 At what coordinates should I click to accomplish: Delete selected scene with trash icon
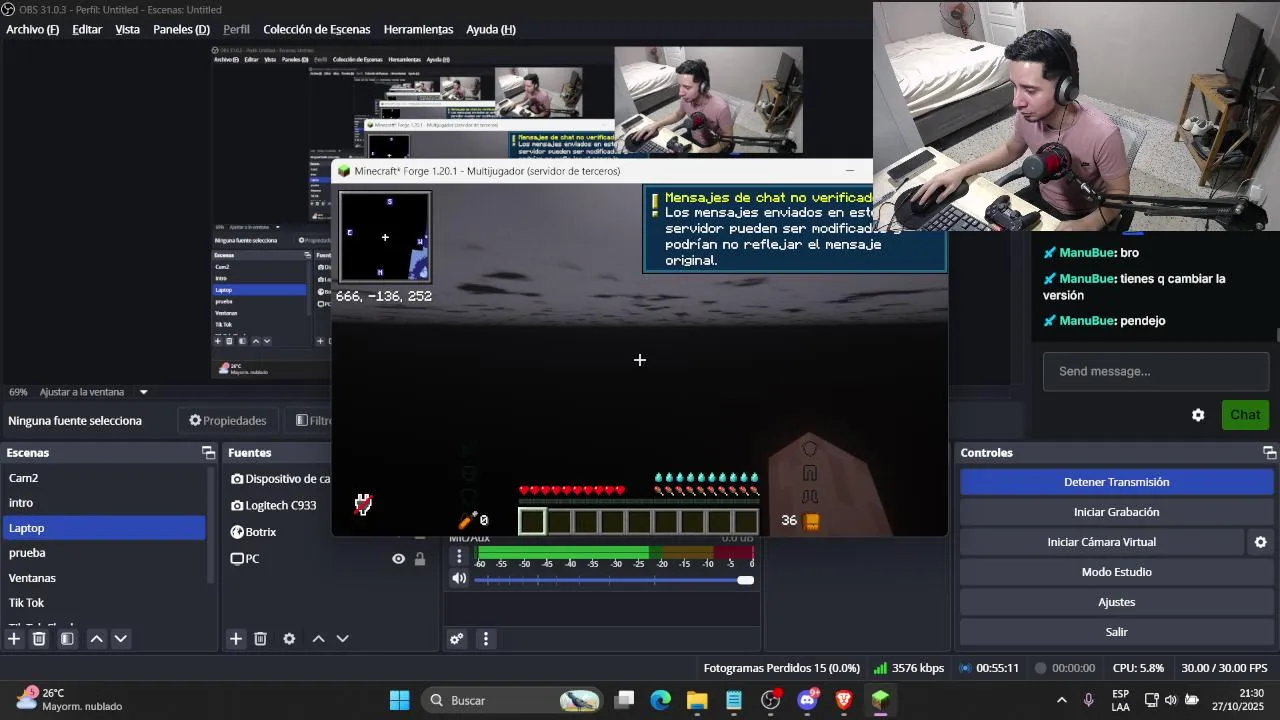tap(39, 638)
